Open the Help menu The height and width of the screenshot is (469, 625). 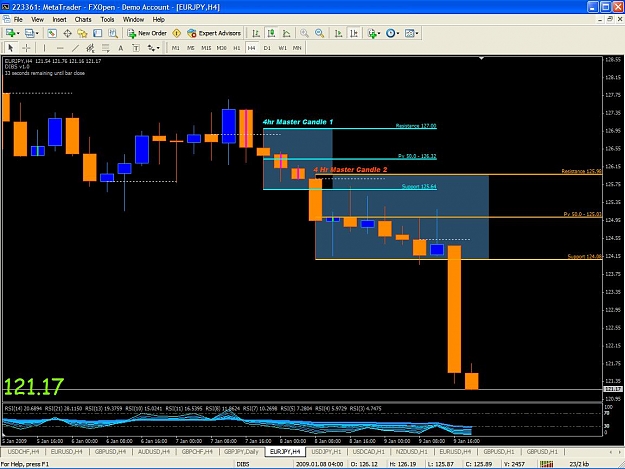coord(158,19)
